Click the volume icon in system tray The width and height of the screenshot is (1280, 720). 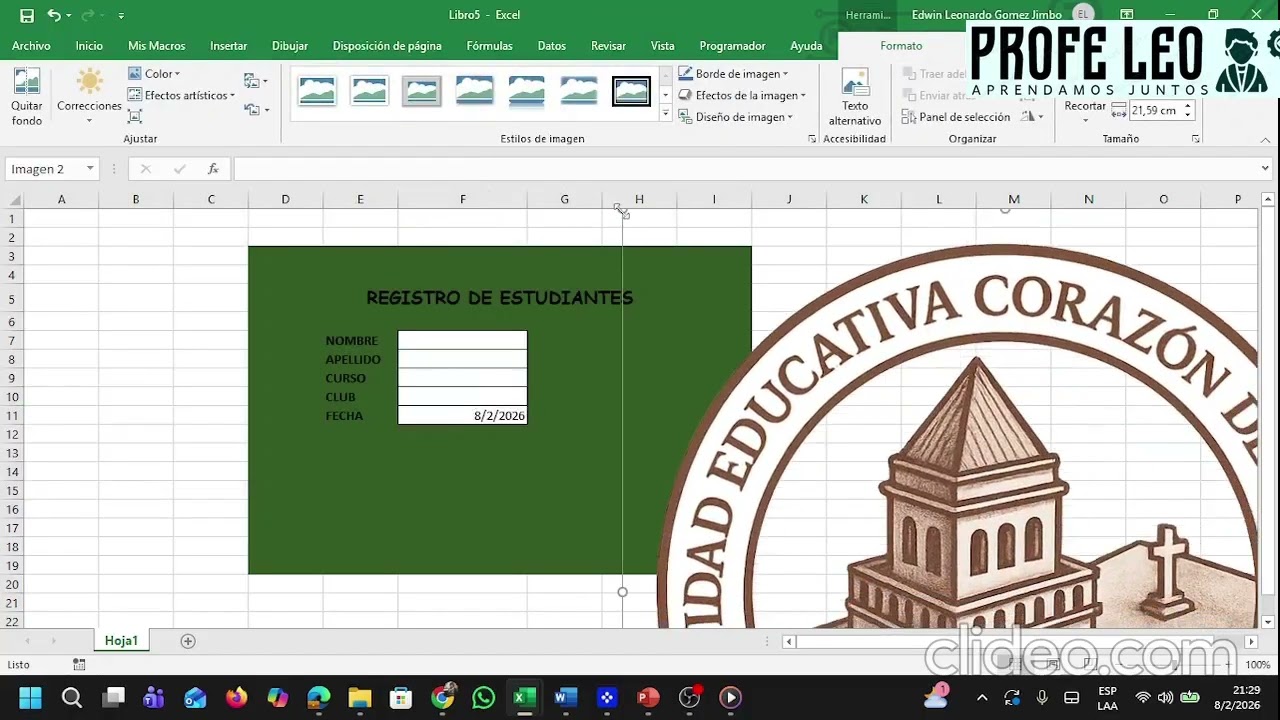click(x=1165, y=698)
